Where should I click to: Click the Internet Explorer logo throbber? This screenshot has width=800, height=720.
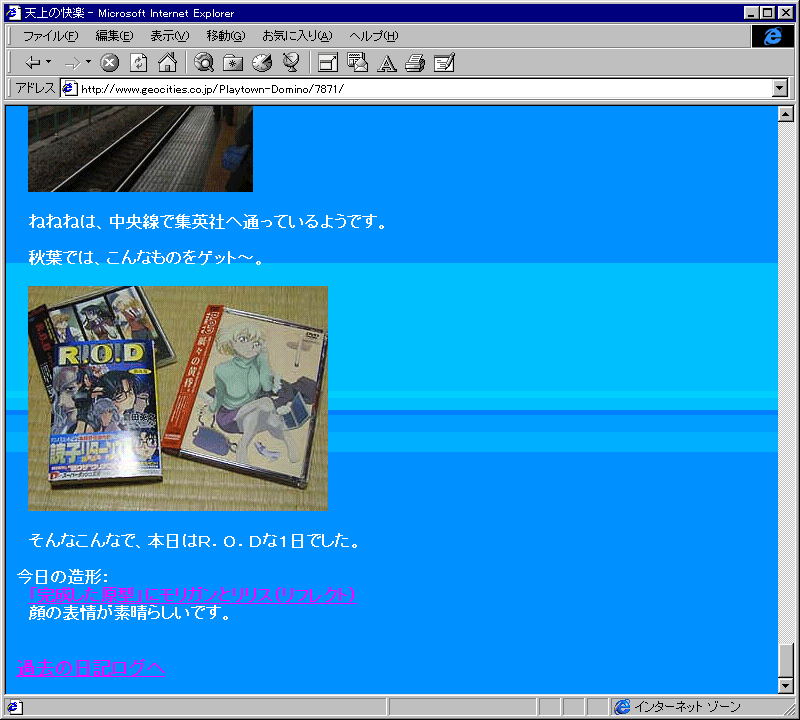tap(772, 36)
